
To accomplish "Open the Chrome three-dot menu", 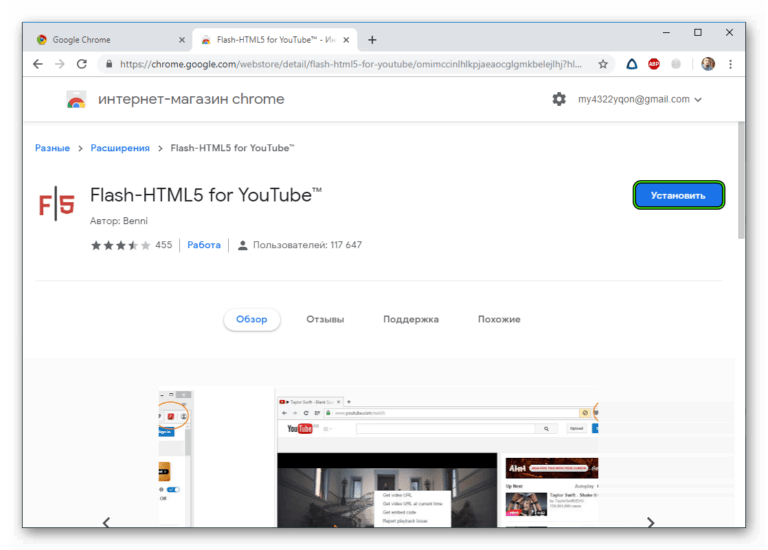I will 730,64.
